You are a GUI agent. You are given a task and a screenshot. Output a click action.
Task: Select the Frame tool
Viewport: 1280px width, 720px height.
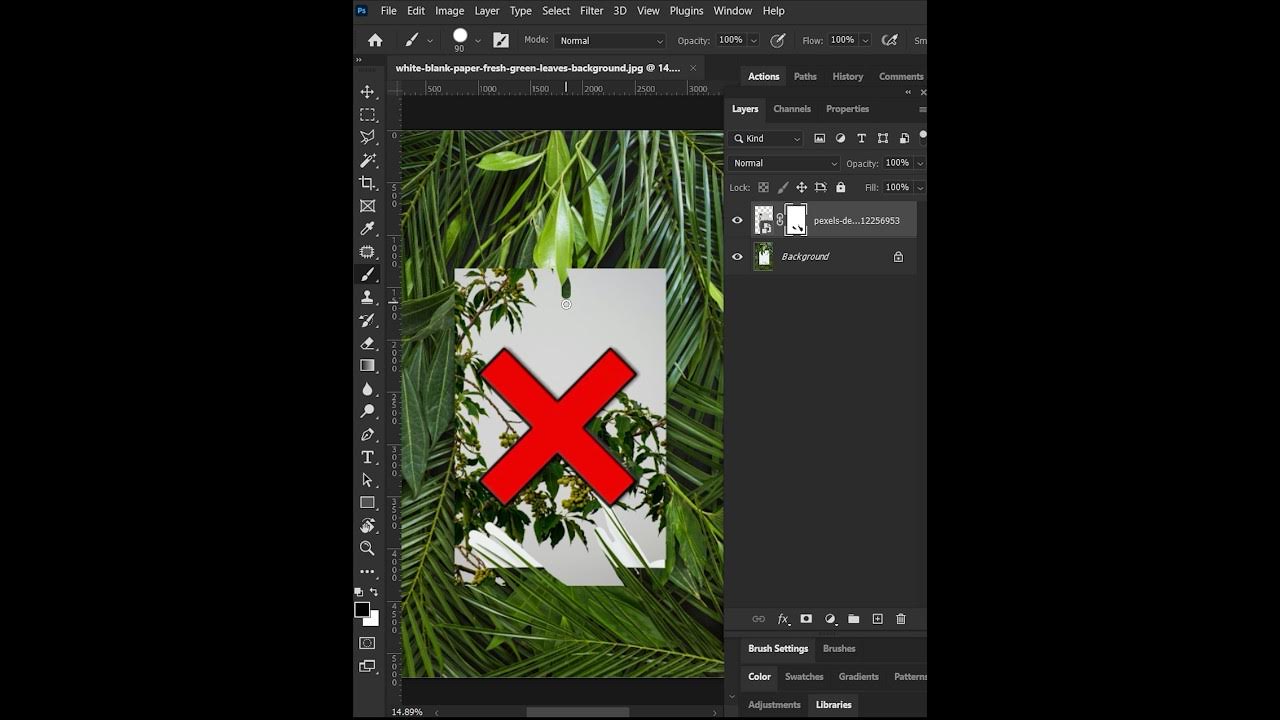tap(367, 206)
